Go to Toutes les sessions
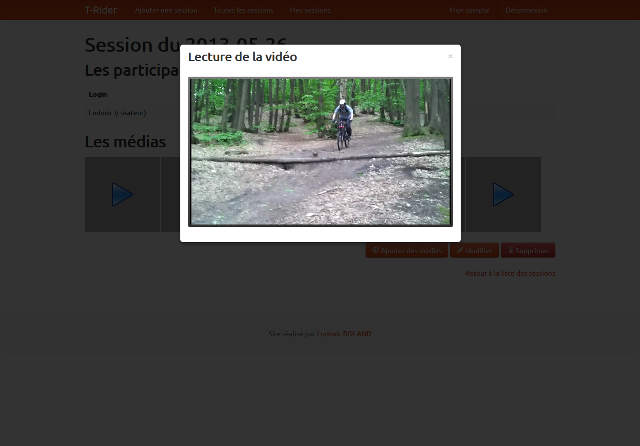640x446 pixels. (x=243, y=10)
